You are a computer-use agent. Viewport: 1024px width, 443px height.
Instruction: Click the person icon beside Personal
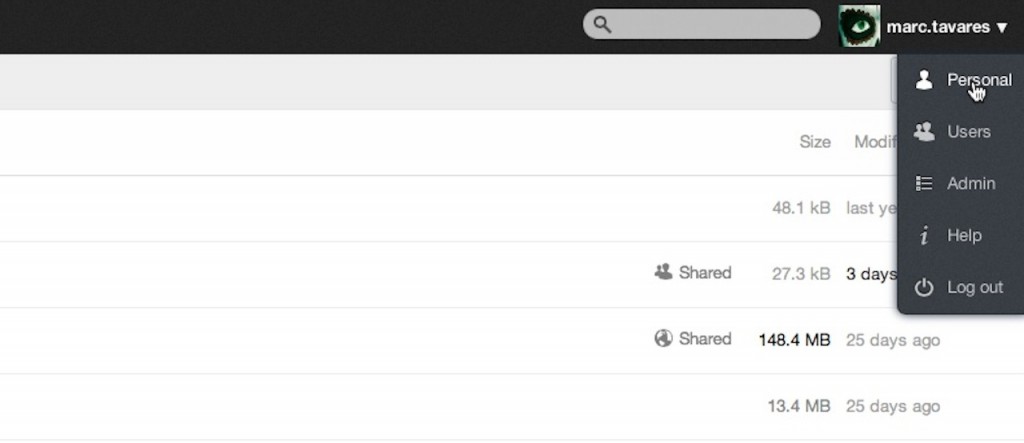pyautogui.click(x=924, y=80)
